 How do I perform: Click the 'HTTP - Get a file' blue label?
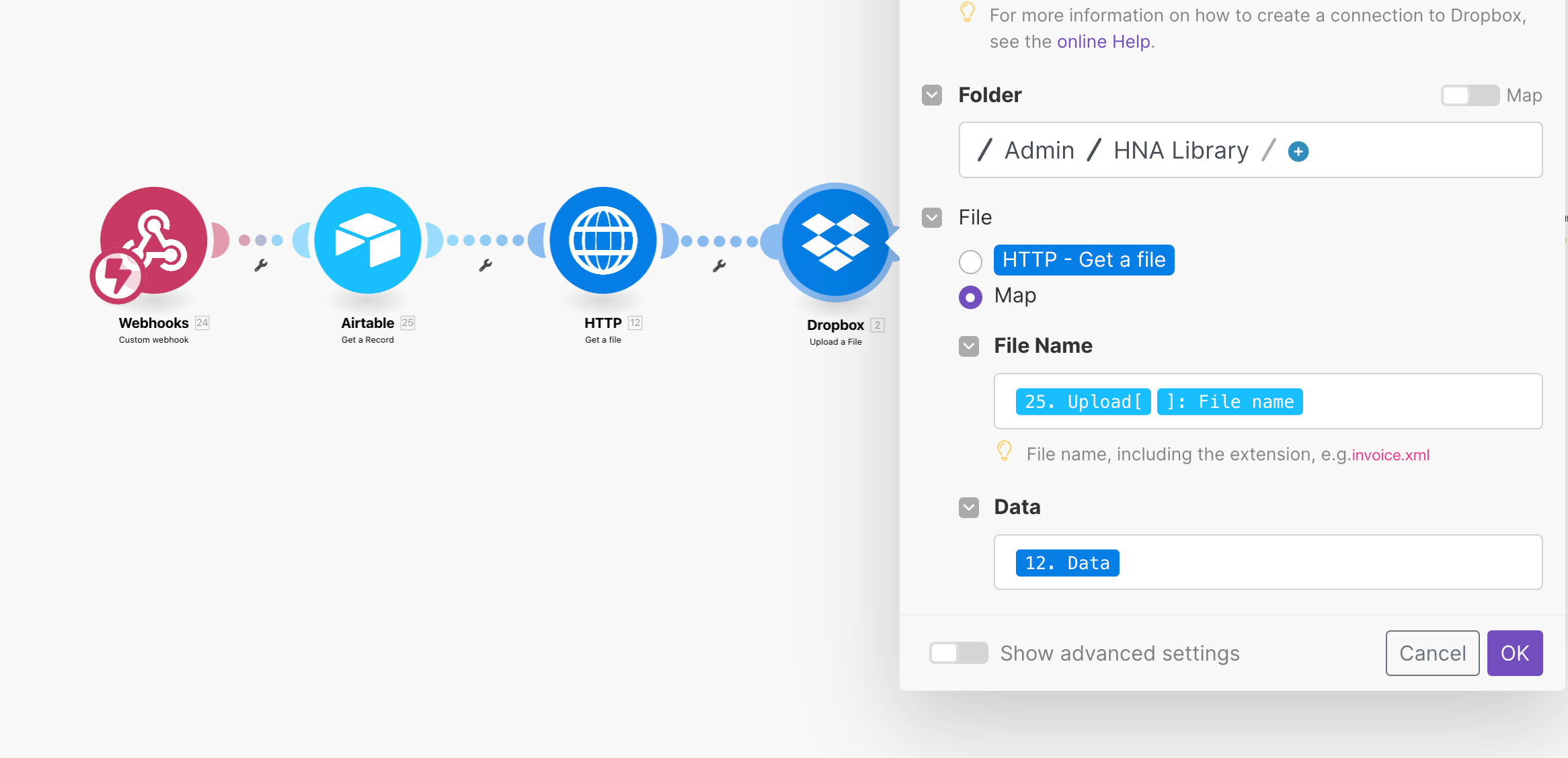pos(1084,260)
